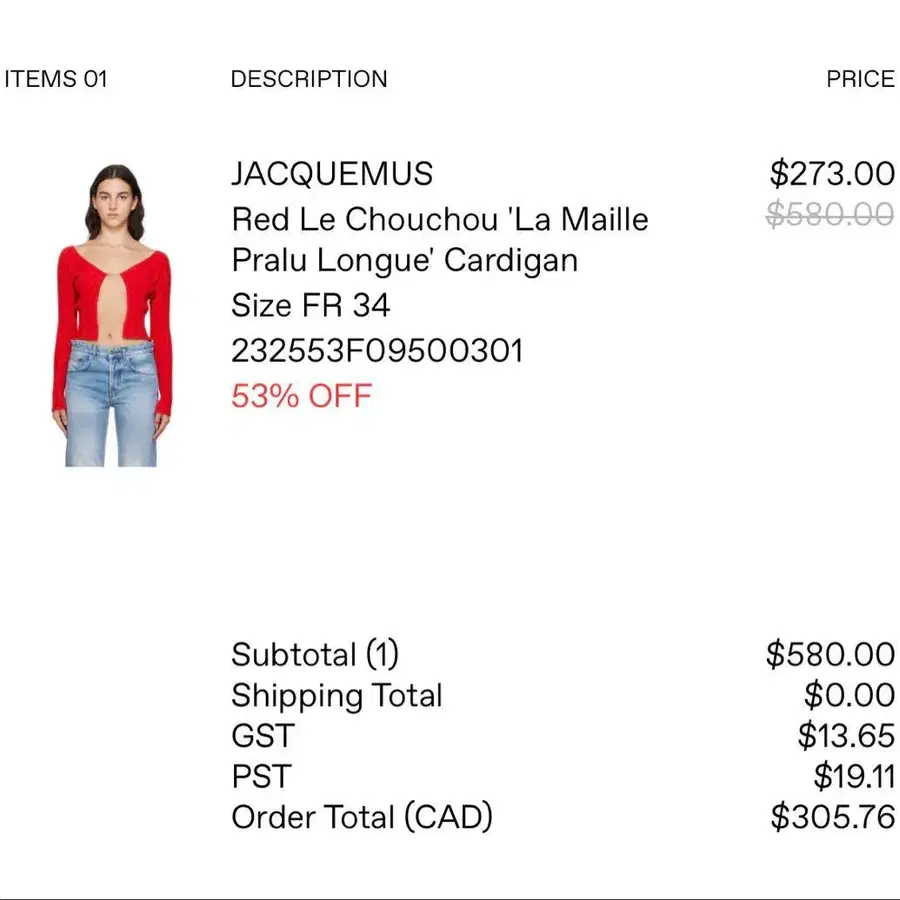
Task: Click the Order Total (CAD) label
Action: [362, 817]
